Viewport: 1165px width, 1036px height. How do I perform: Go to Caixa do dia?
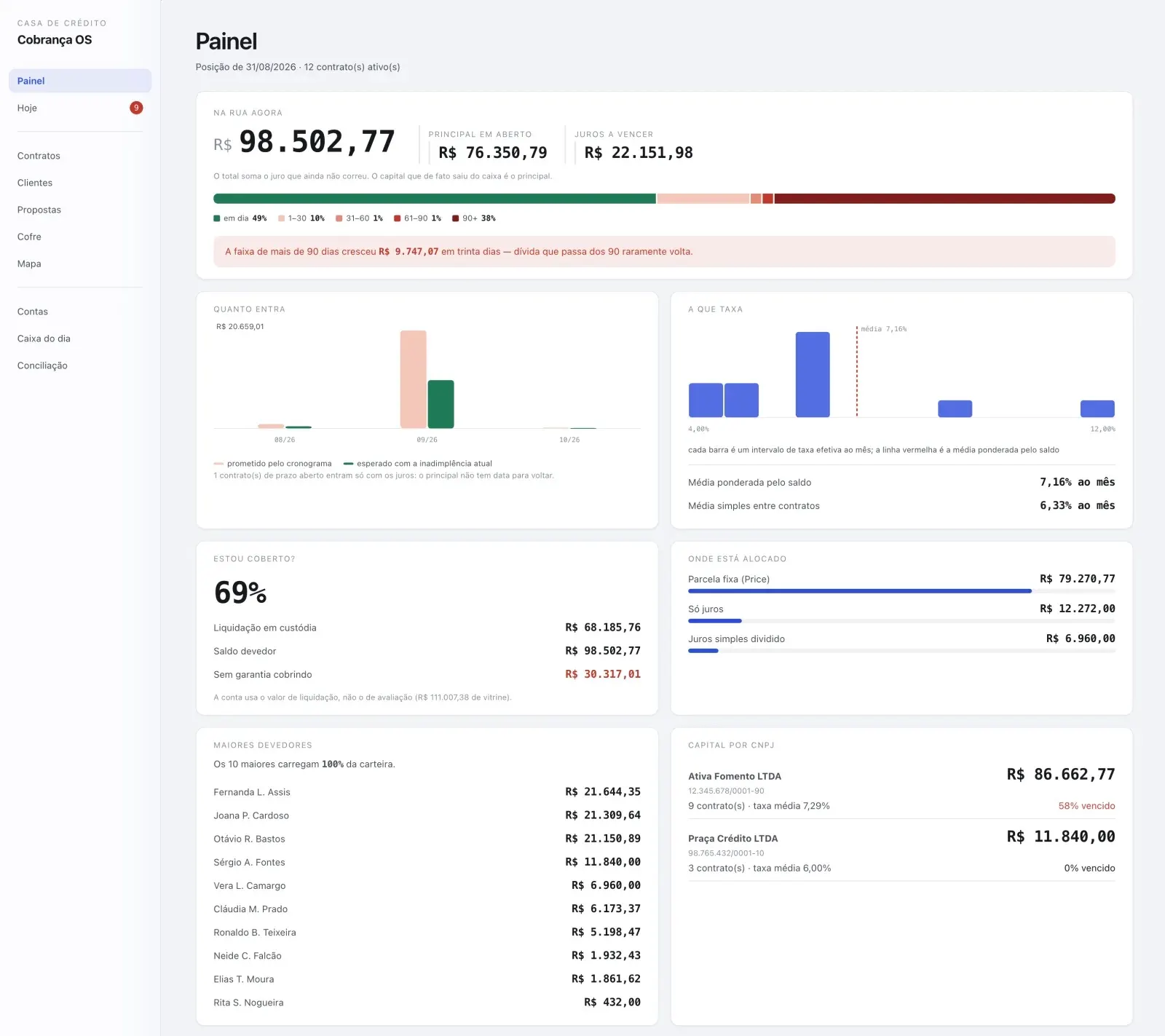click(x=80, y=339)
